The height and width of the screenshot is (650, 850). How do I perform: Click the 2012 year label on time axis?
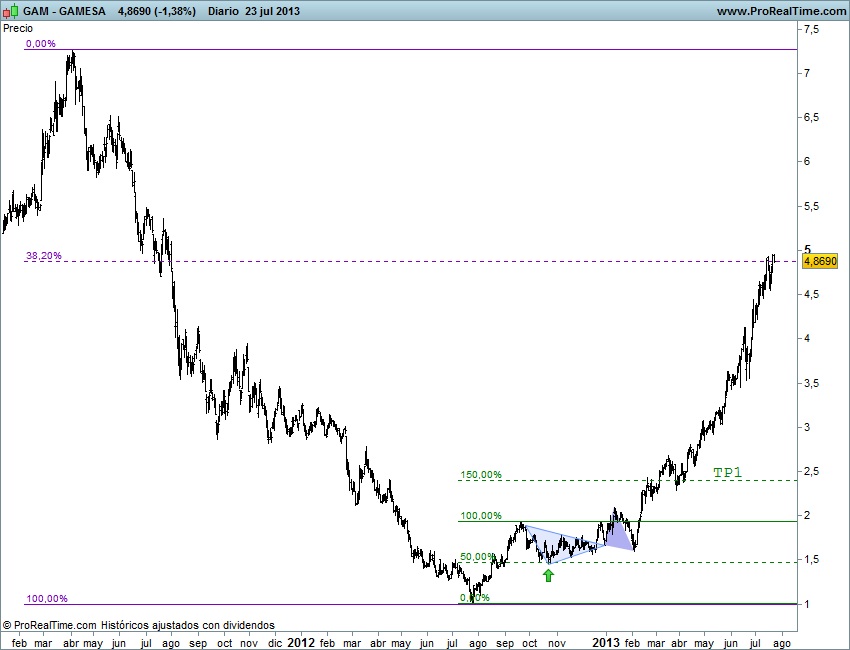click(300, 642)
